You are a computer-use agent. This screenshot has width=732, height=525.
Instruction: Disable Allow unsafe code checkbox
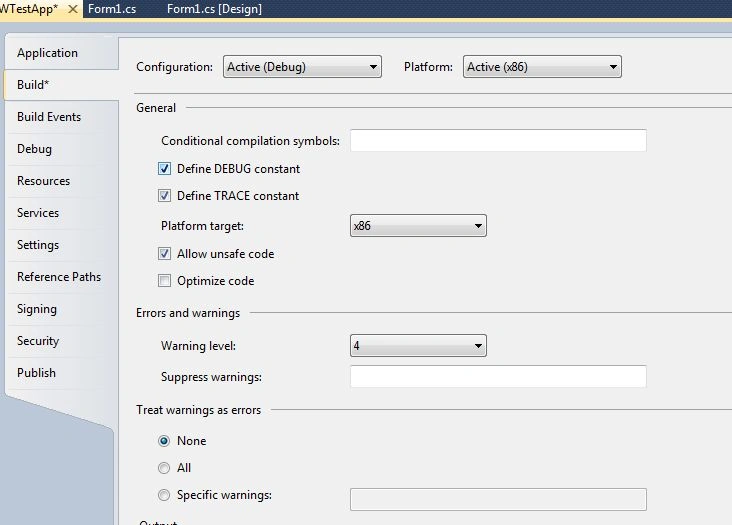164,253
